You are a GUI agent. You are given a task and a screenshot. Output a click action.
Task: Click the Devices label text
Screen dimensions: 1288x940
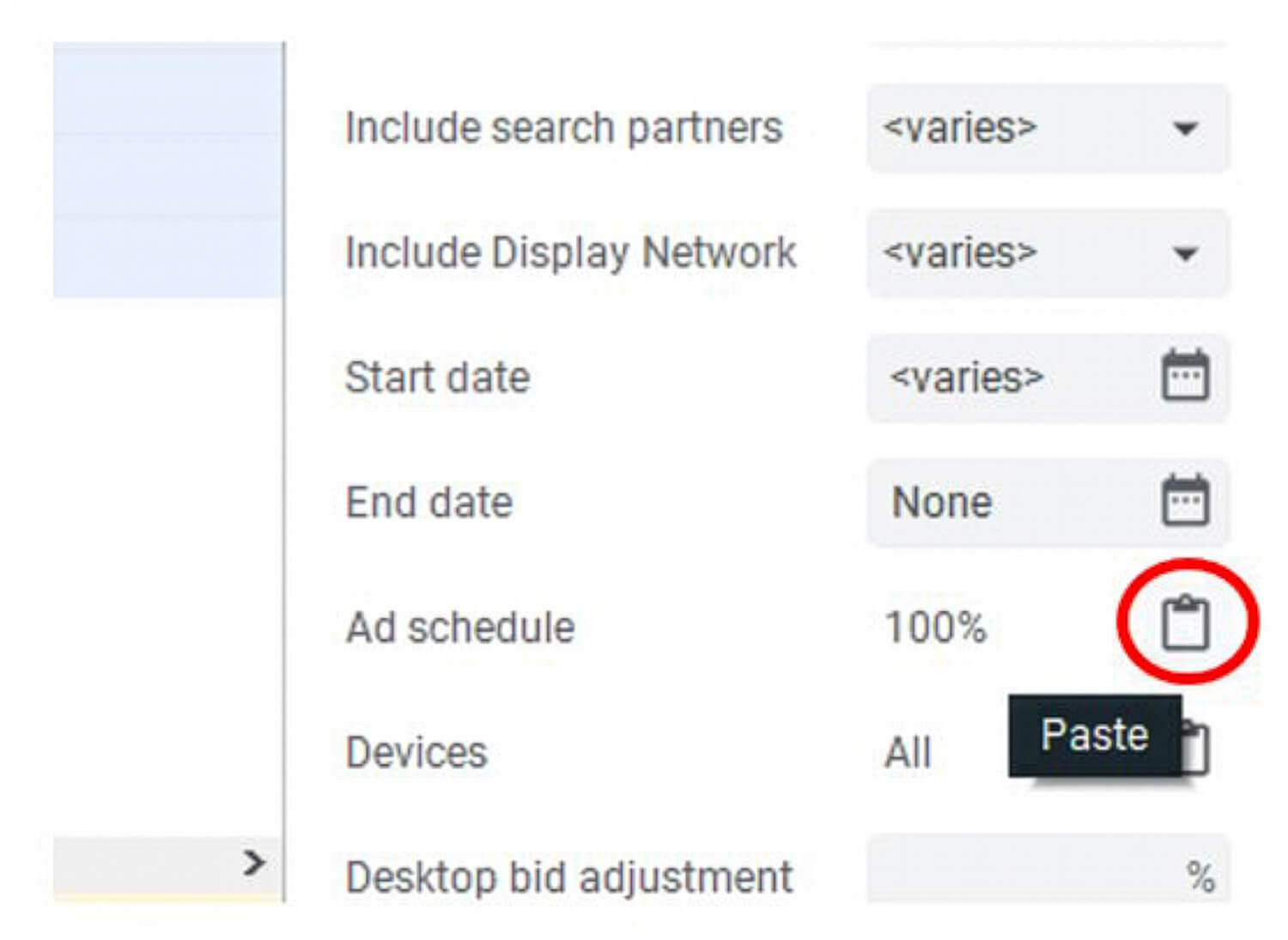click(416, 753)
